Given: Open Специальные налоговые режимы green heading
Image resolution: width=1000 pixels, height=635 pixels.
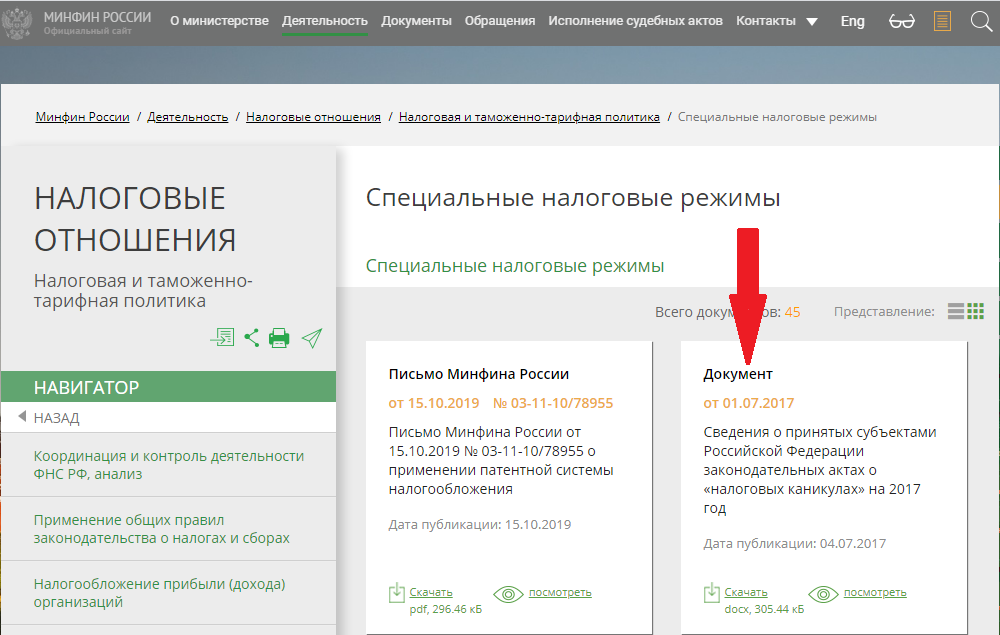Looking at the screenshot, I should [515, 266].
